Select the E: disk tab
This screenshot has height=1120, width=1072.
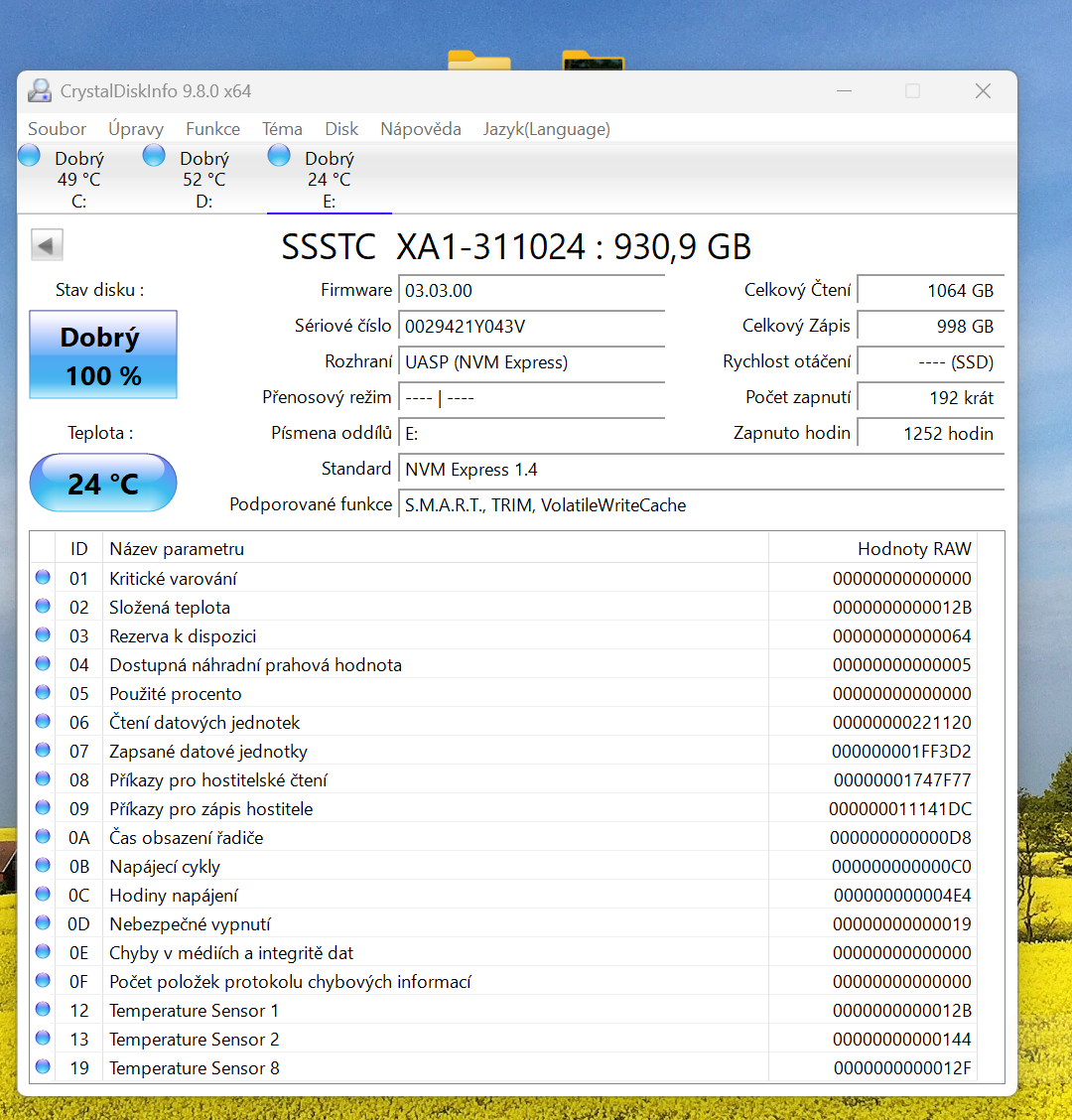point(330,179)
